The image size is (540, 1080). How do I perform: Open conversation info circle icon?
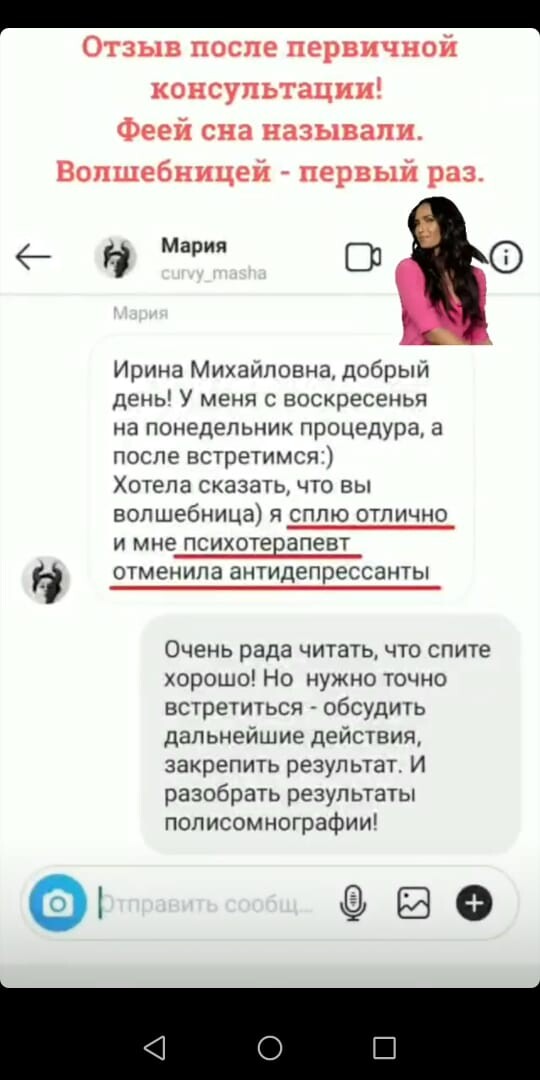506,259
